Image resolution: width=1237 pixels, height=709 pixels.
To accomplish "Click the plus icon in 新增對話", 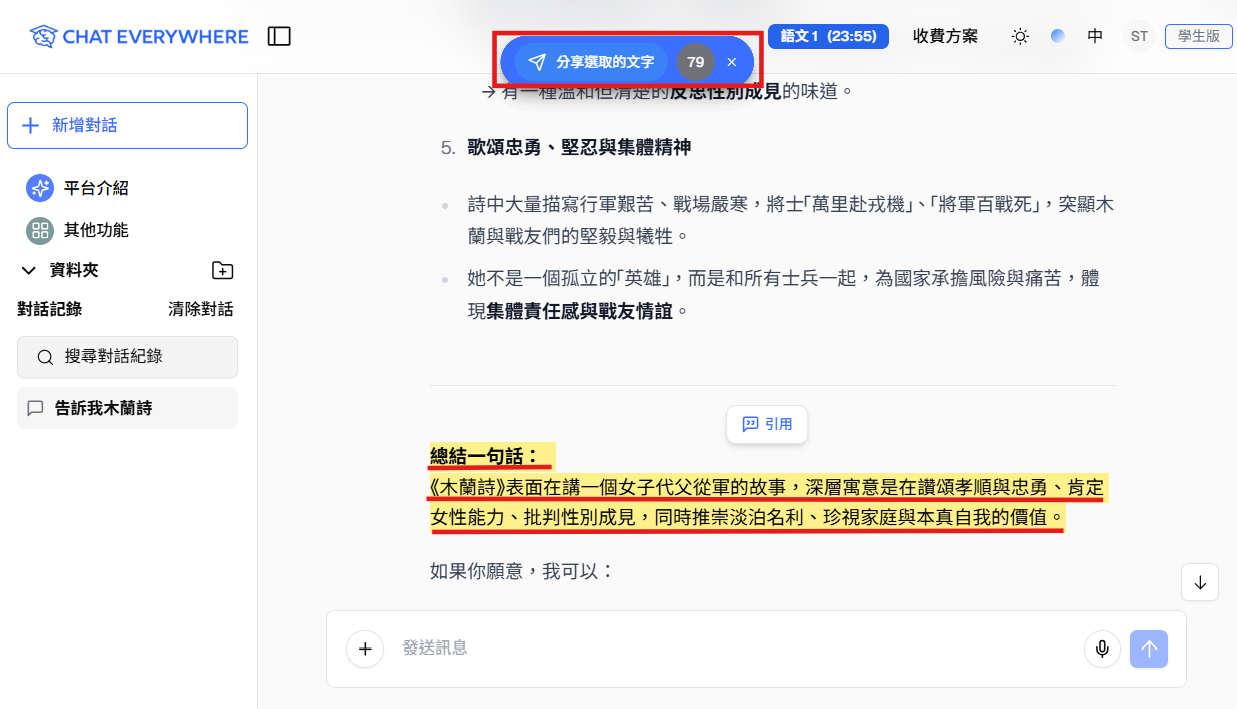I will tap(30, 125).
